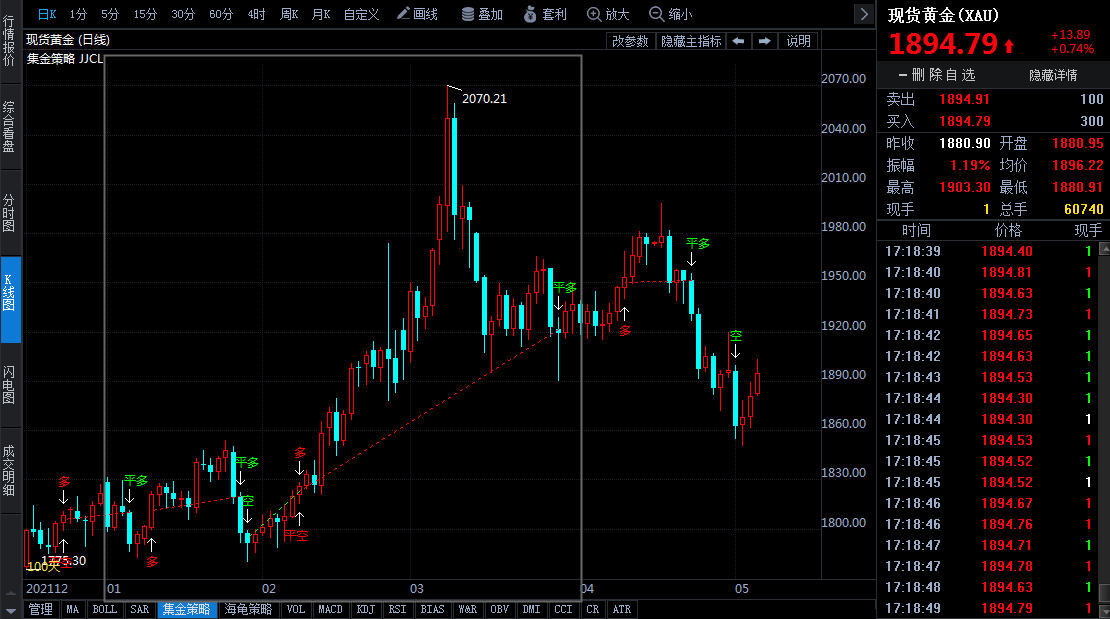Expand the toolbar right chevron
This screenshot has width=1110, height=619.
pyautogui.click(x=864, y=14)
